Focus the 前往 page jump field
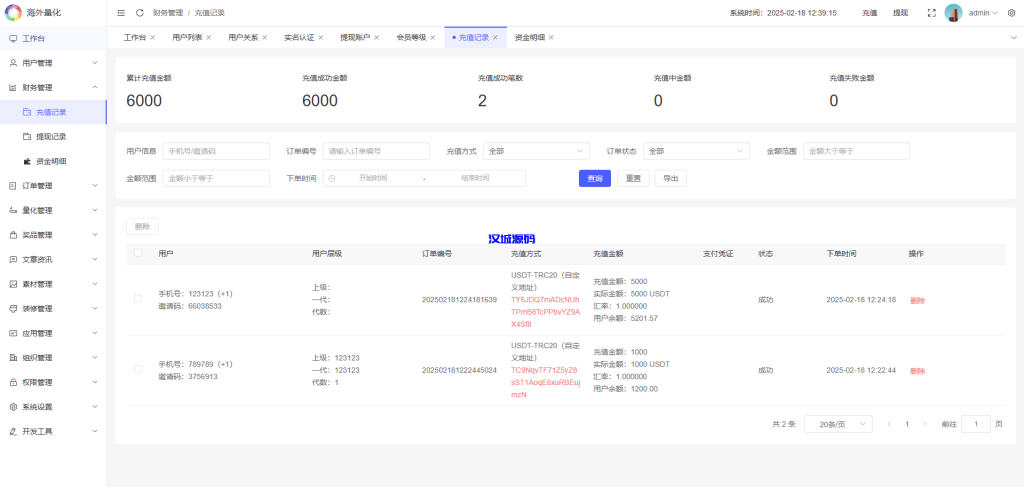This screenshot has width=1024, height=487. tap(976, 424)
